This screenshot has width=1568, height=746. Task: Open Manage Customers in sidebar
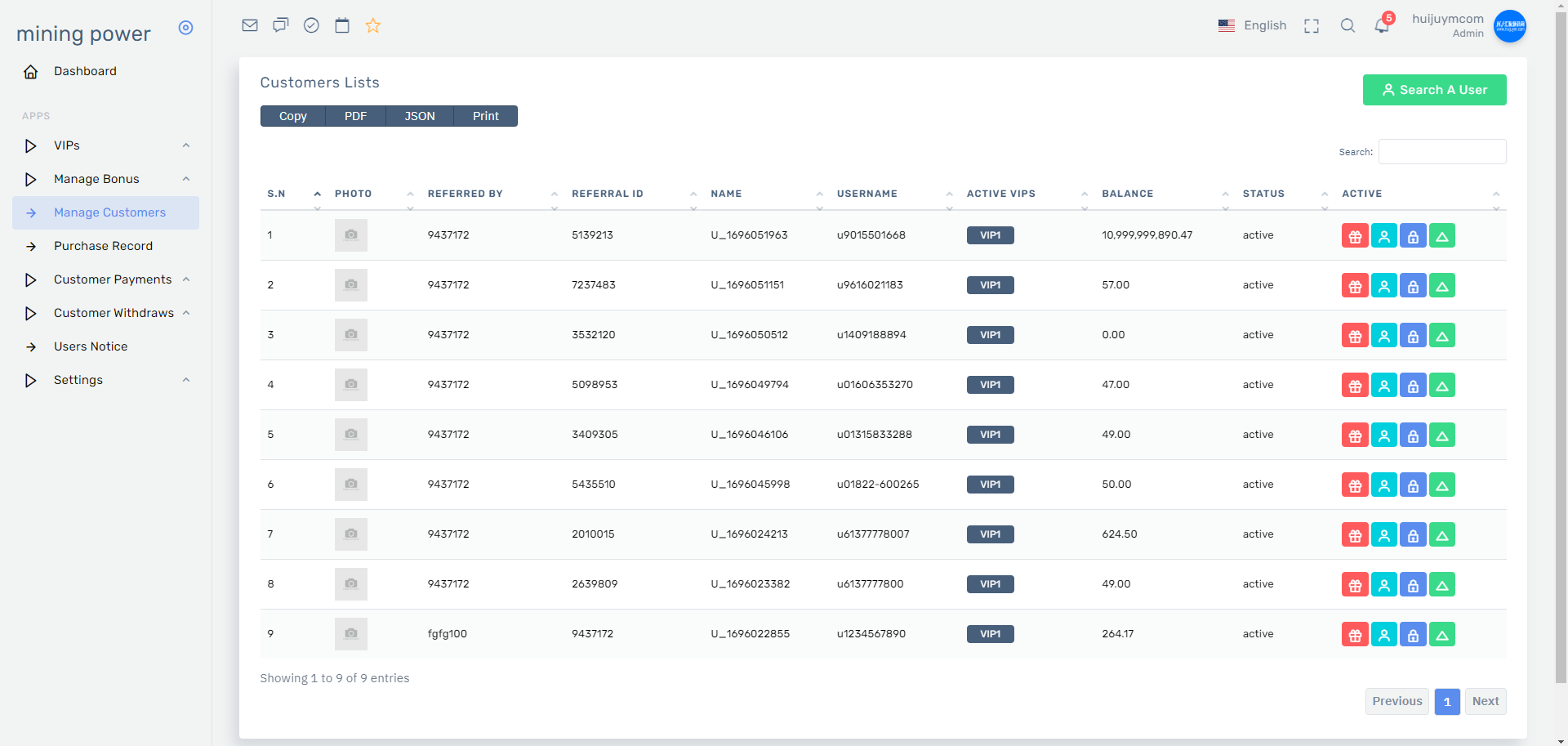click(x=106, y=212)
